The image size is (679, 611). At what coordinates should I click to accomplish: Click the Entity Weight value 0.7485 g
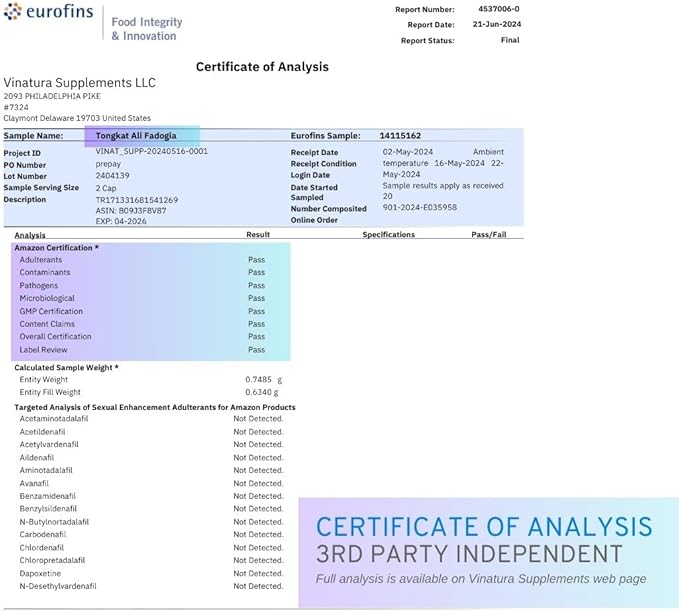(264, 380)
